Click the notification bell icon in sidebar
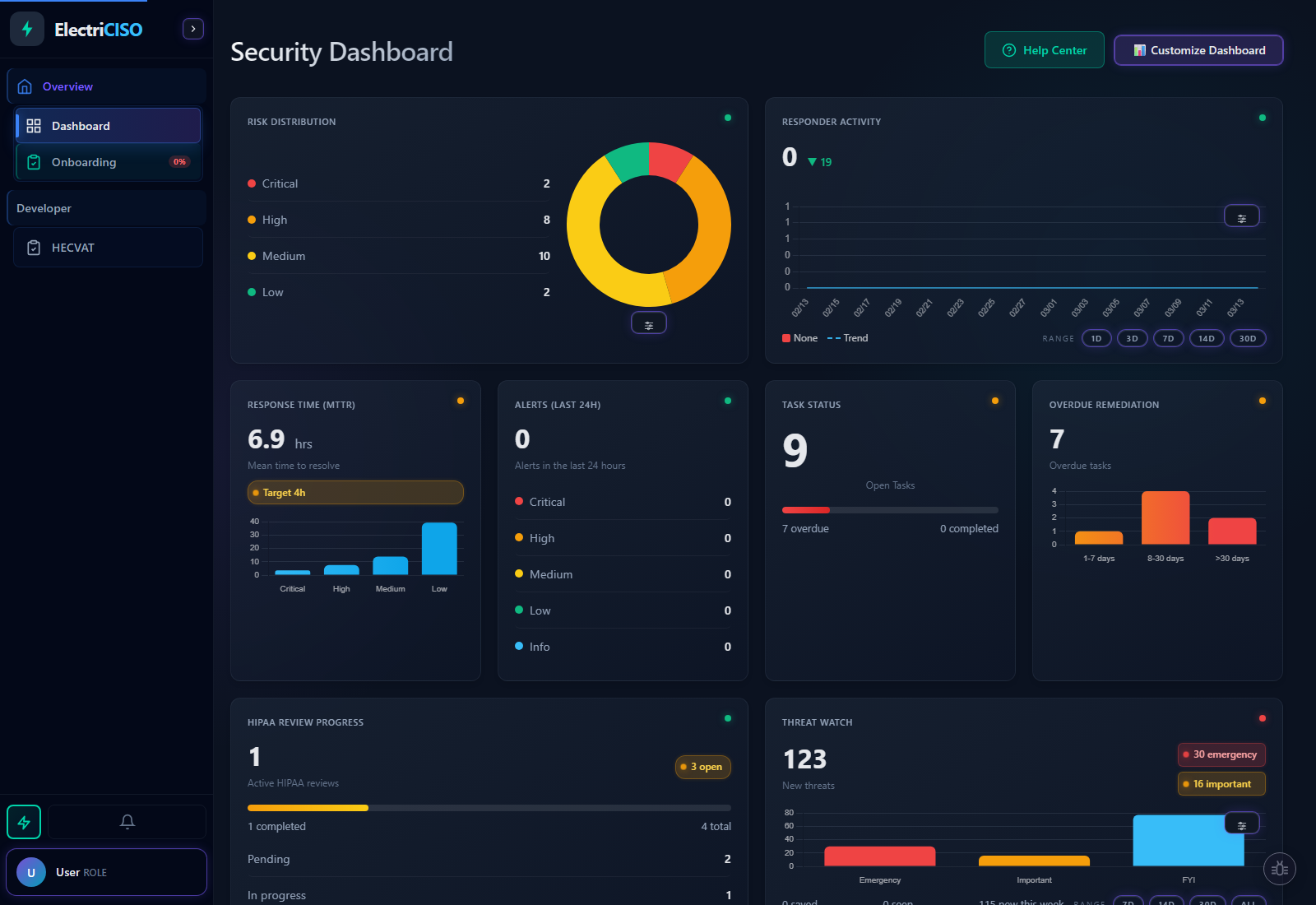The image size is (1316, 905). (x=127, y=821)
